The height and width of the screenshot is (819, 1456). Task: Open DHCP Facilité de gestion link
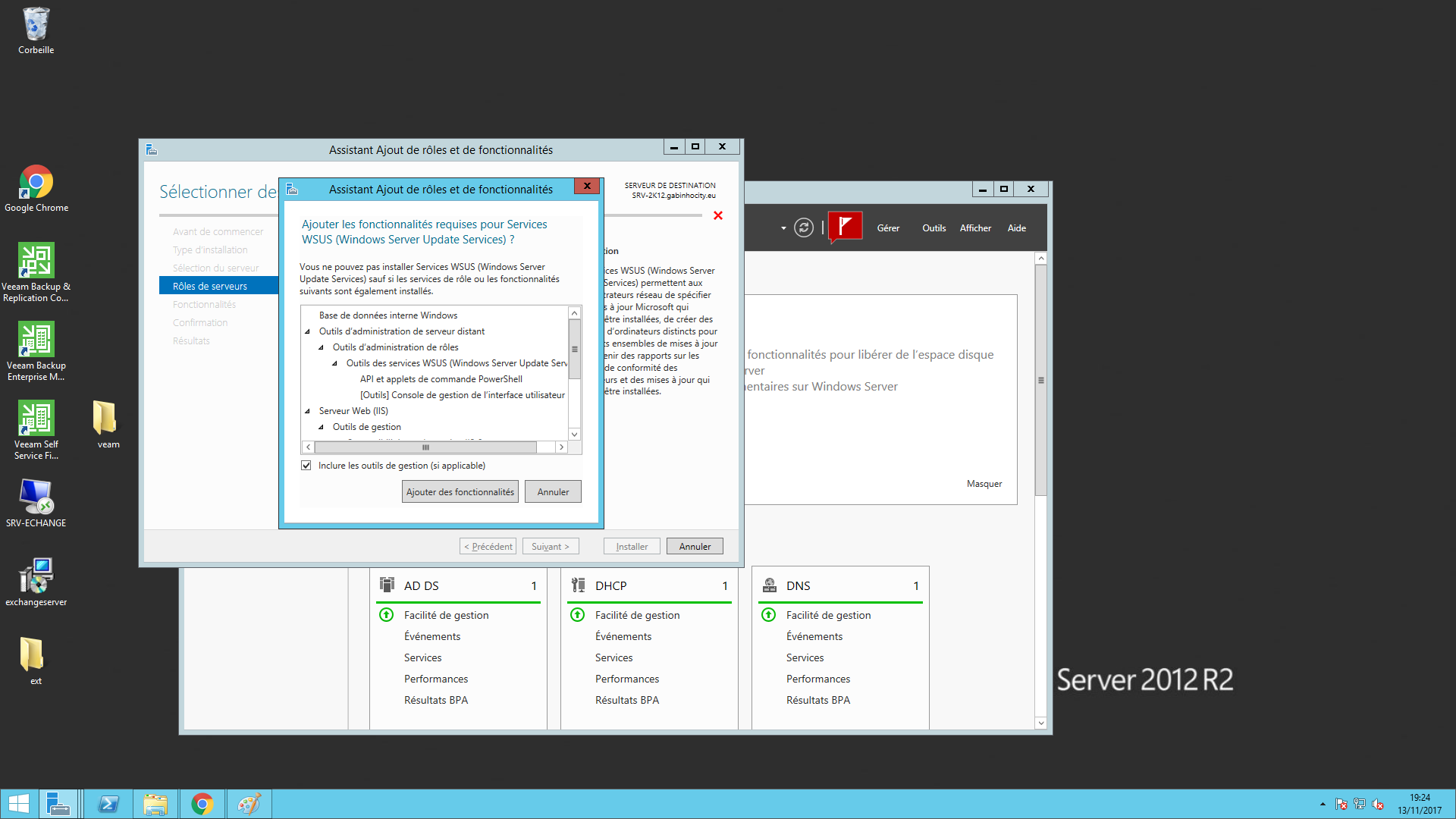[637, 615]
